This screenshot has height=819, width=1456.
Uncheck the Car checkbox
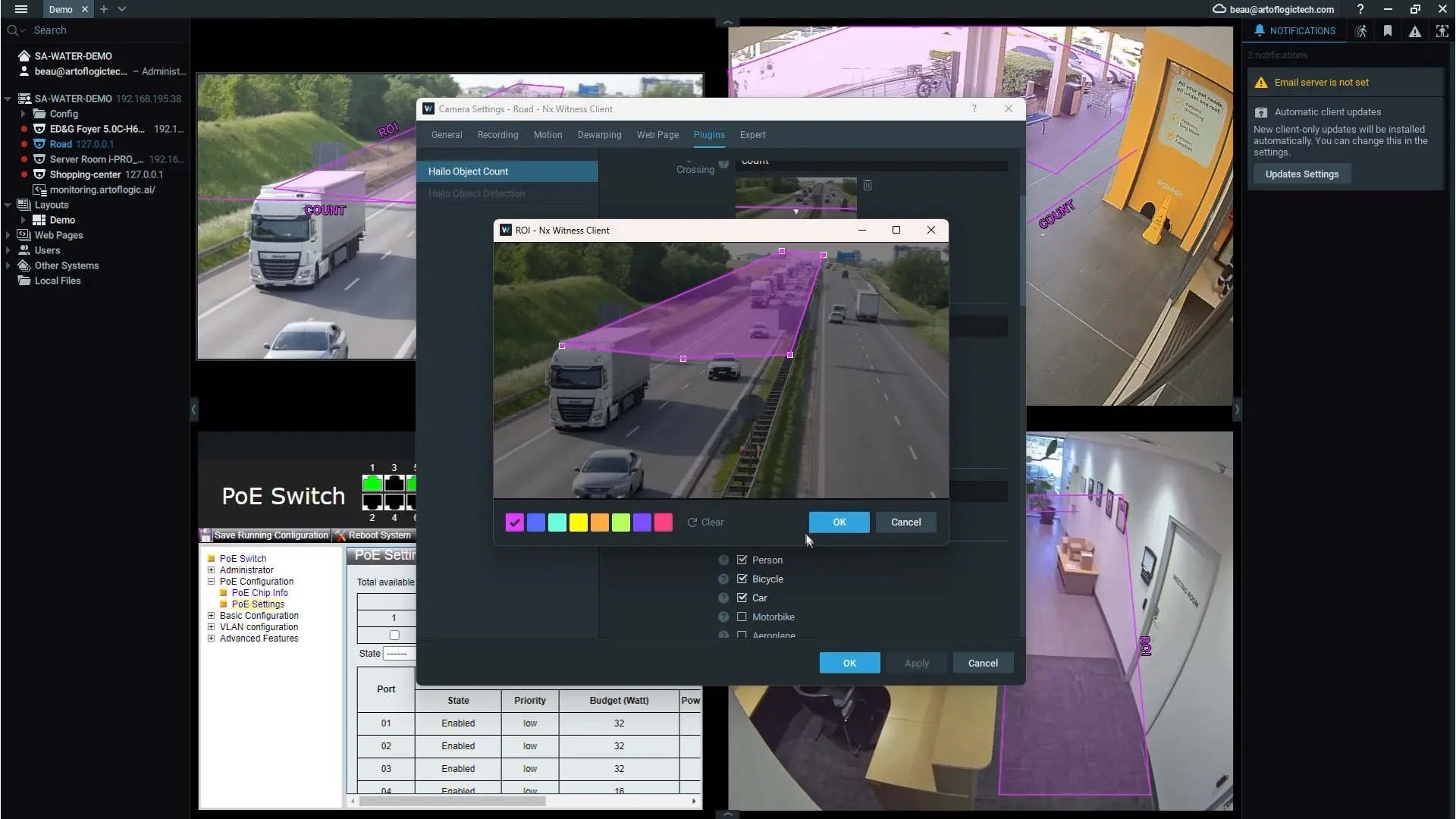point(742,598)
